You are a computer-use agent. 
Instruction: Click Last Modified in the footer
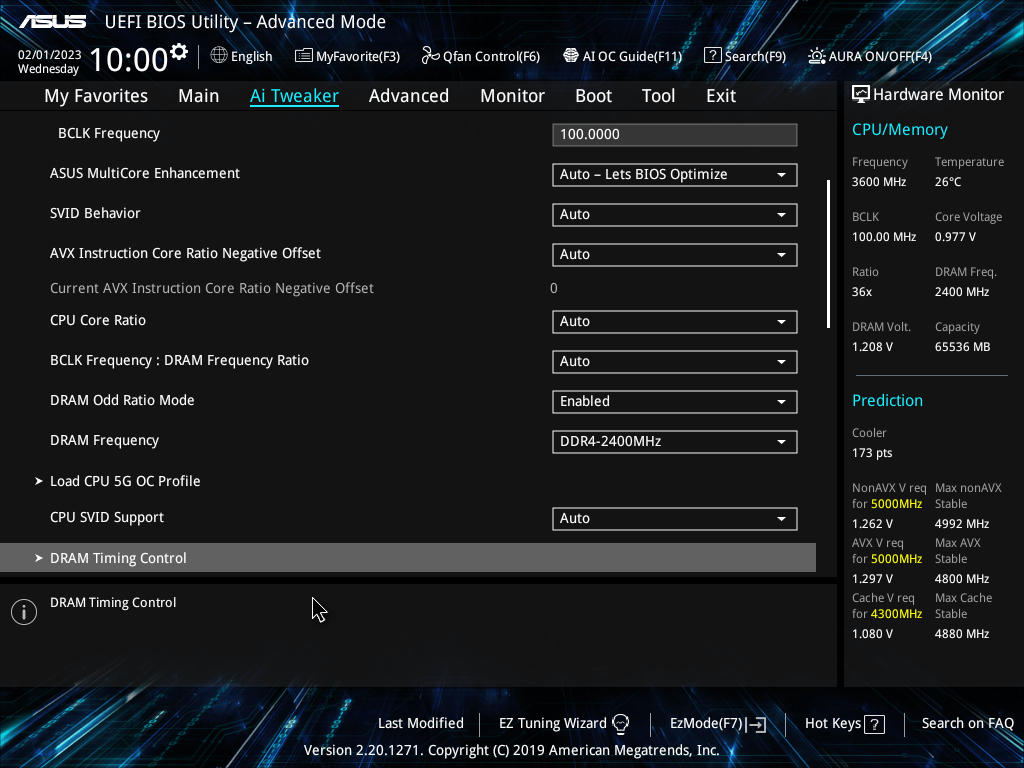coord(421,723)
